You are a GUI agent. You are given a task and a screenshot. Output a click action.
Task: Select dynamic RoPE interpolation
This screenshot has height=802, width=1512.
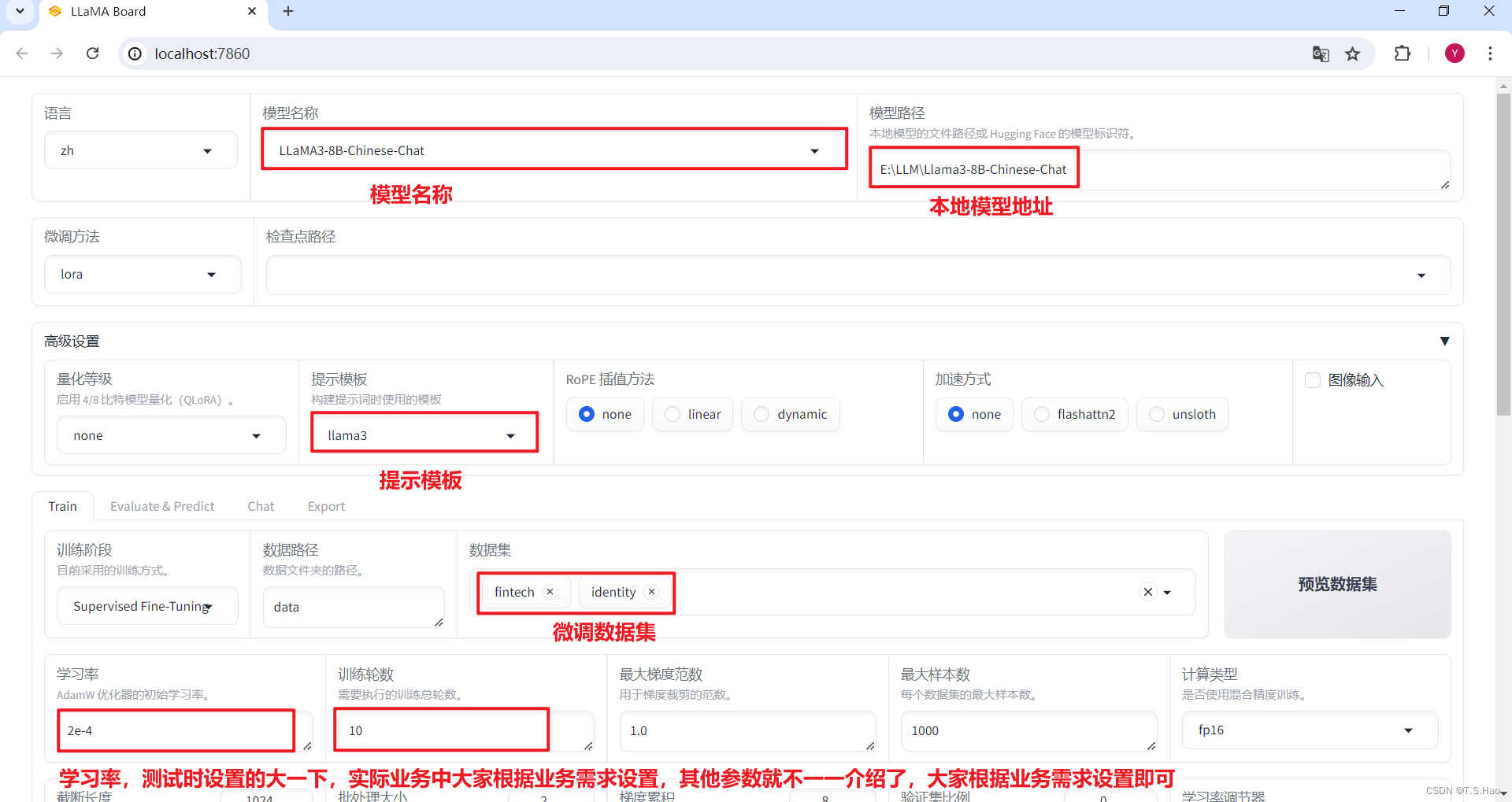790,414
